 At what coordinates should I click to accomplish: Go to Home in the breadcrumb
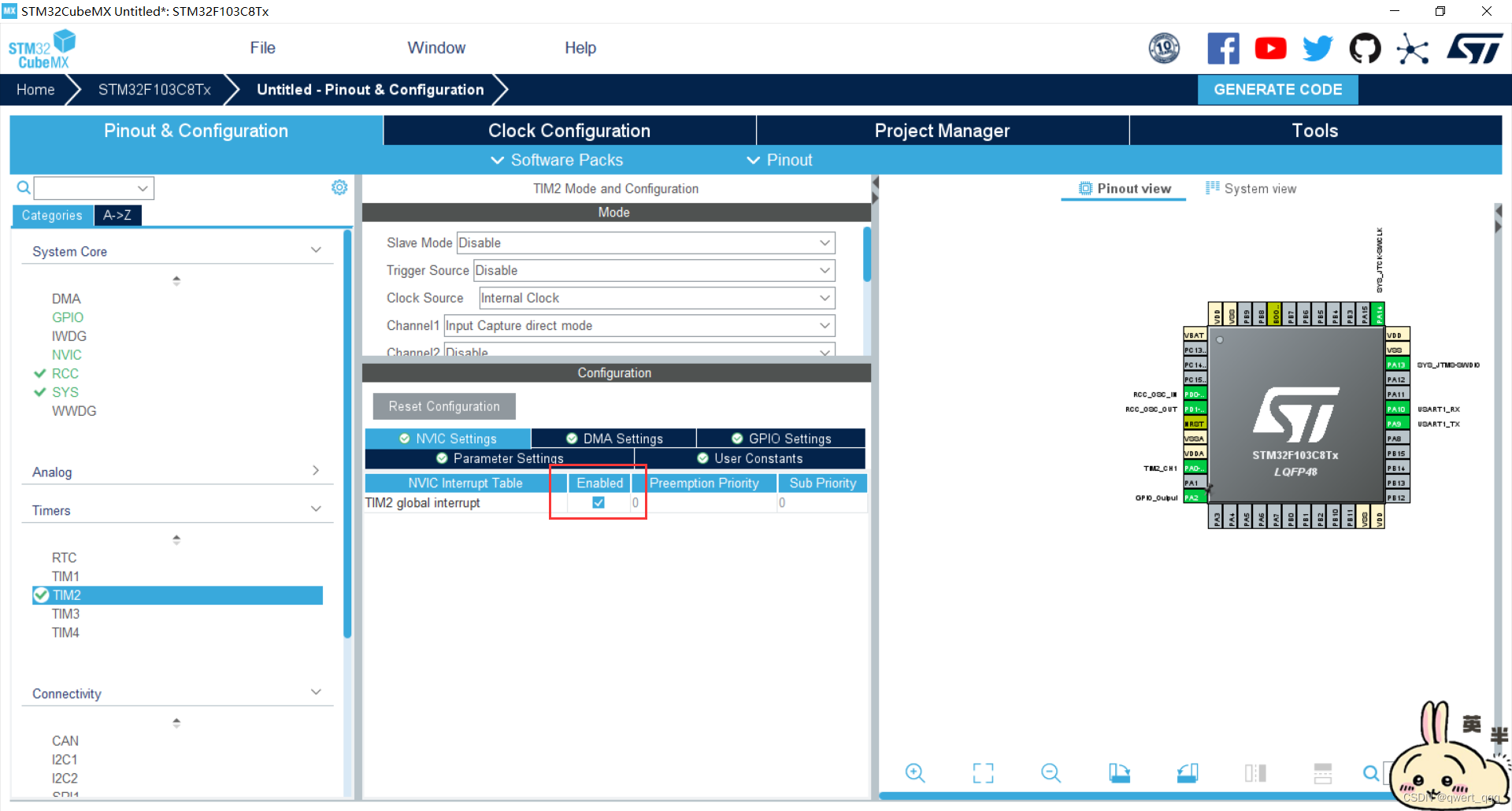tap(35, 90)
